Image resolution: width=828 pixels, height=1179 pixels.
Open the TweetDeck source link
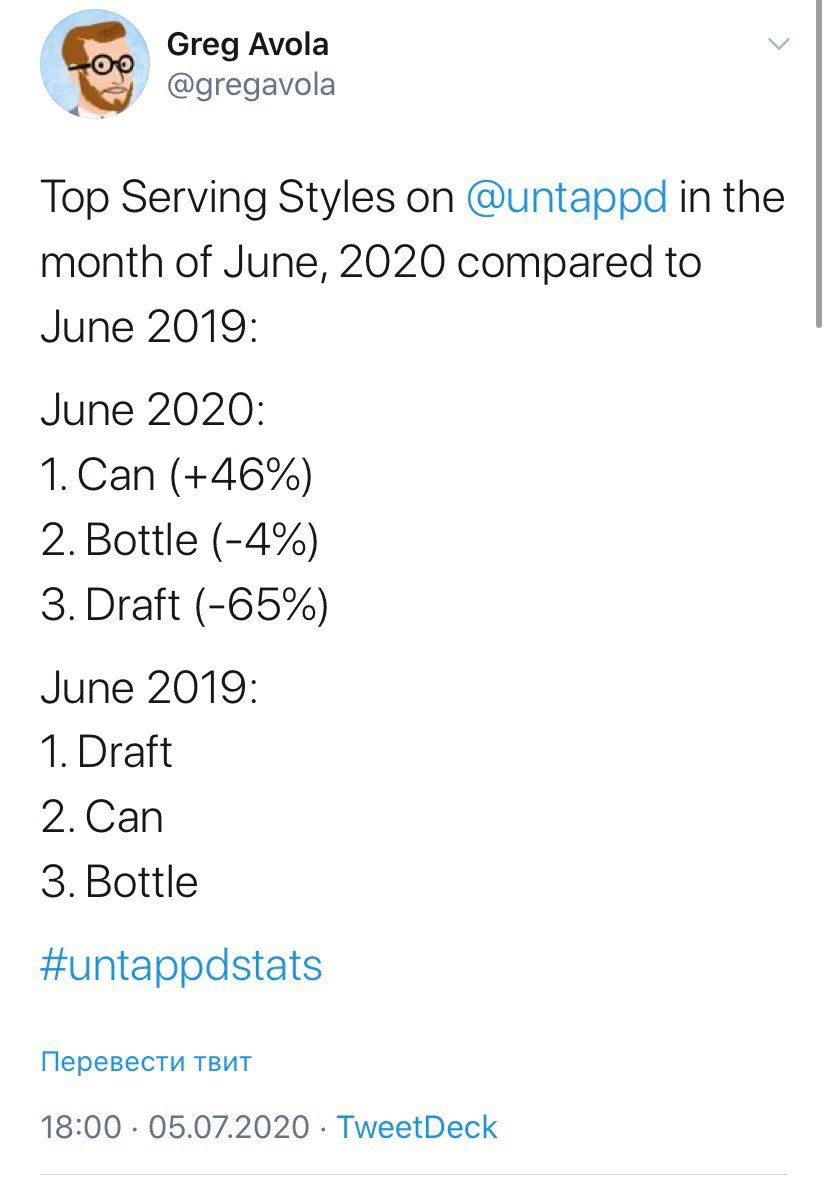(x=417, y=1127)
